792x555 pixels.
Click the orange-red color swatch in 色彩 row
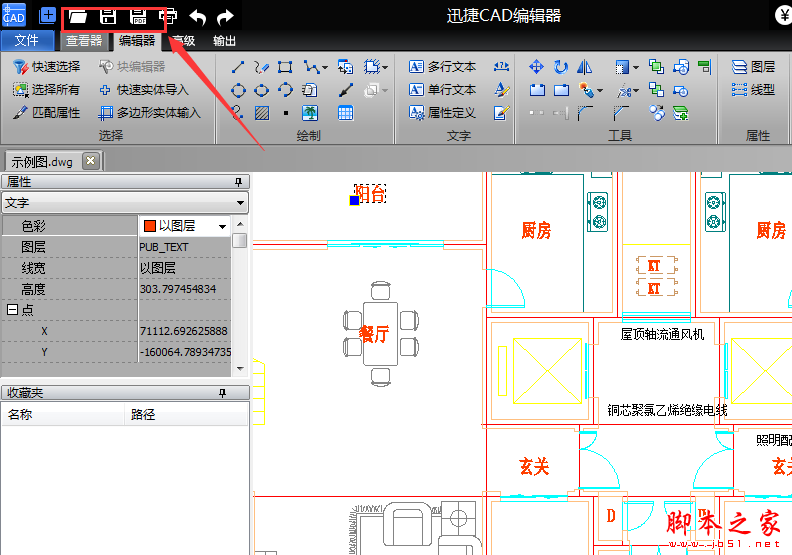150,226
